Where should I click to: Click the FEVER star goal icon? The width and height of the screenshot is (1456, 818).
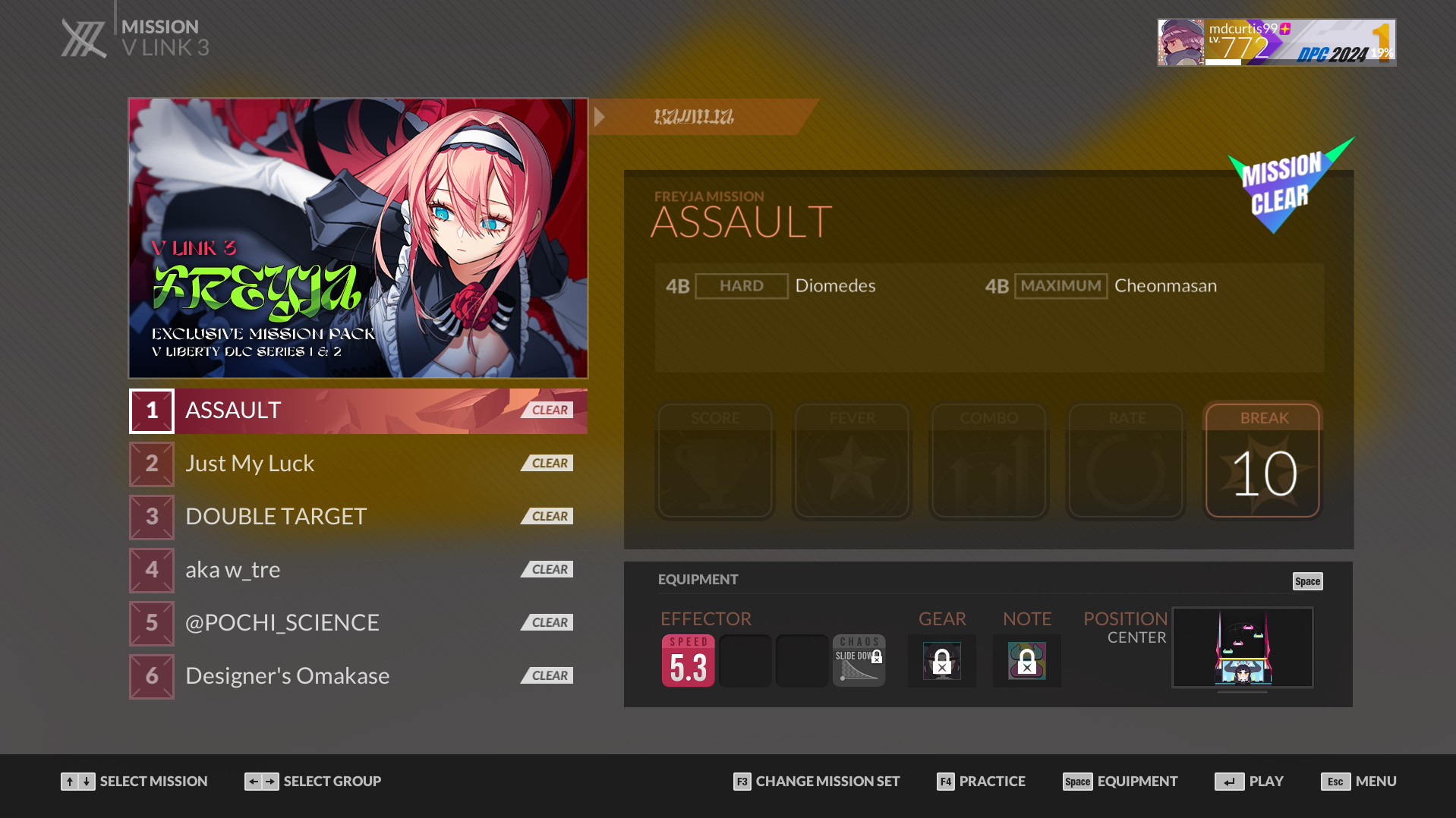[x=852, y=461]
